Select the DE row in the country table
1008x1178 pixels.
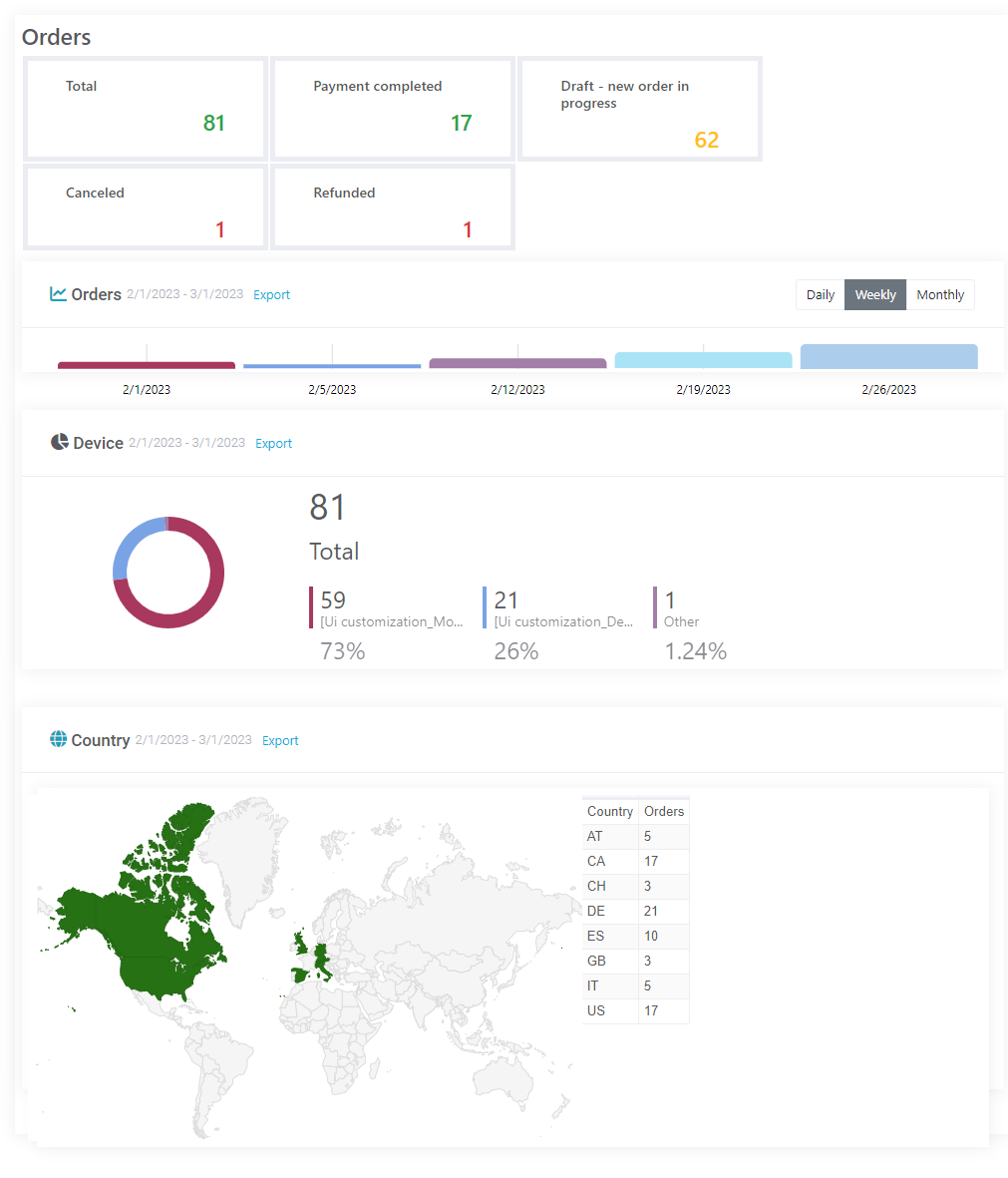[635, 911]
